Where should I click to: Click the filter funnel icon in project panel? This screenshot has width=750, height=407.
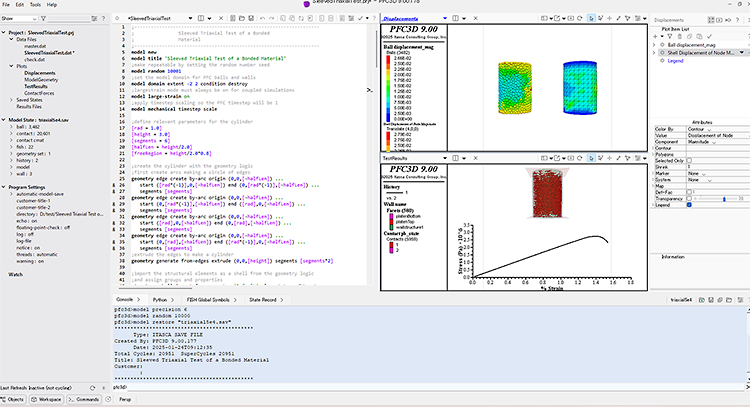(x=43, y=18)
